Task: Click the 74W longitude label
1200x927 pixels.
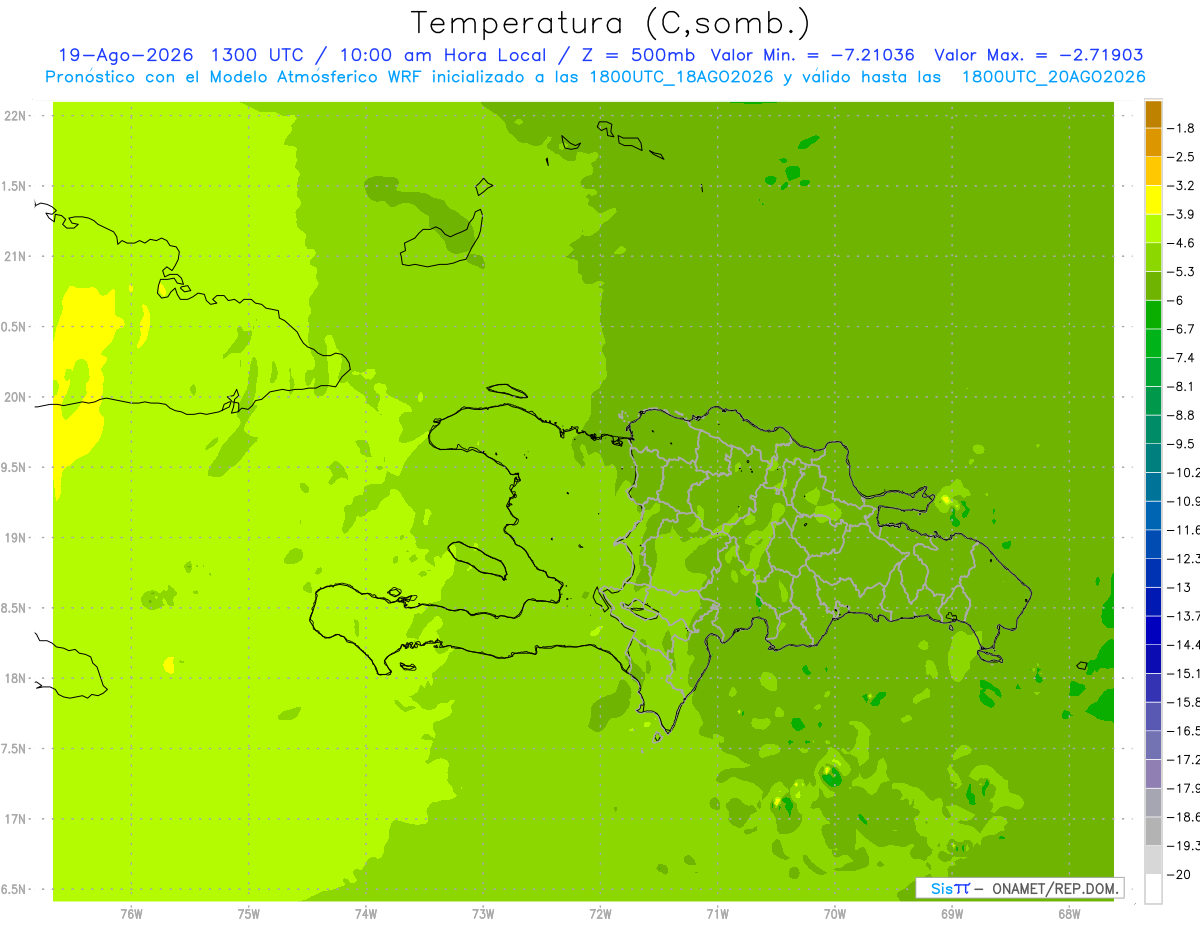Action: [x=365, y=914]
